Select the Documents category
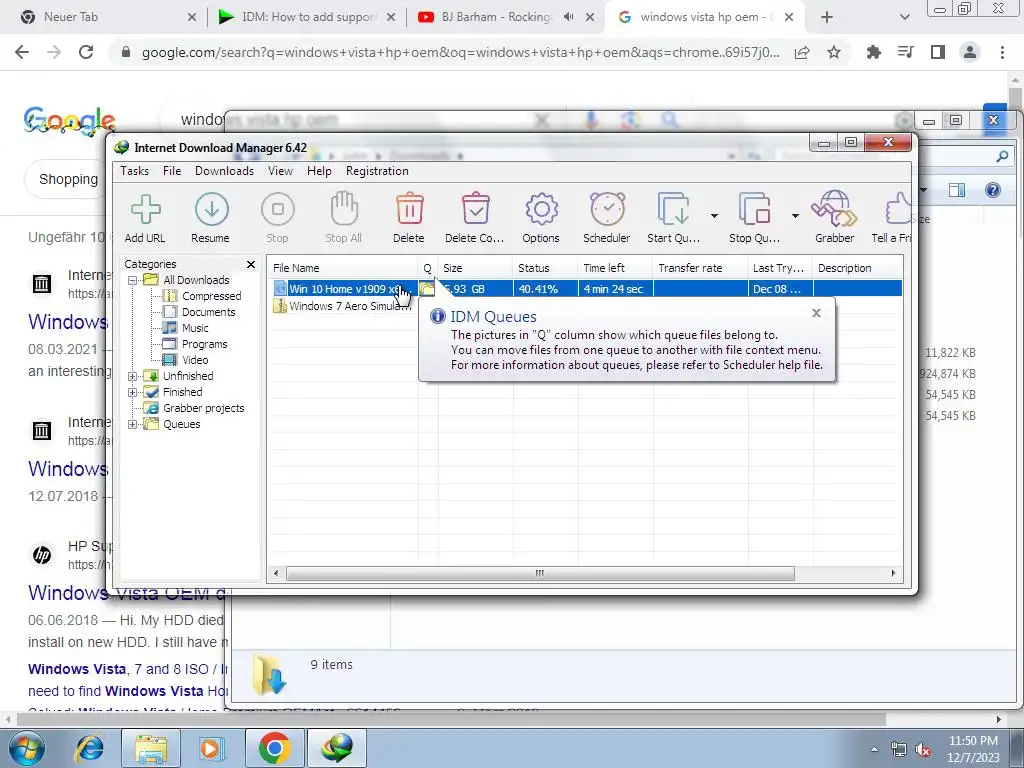The image size is (1024, 768). [208, 312]
